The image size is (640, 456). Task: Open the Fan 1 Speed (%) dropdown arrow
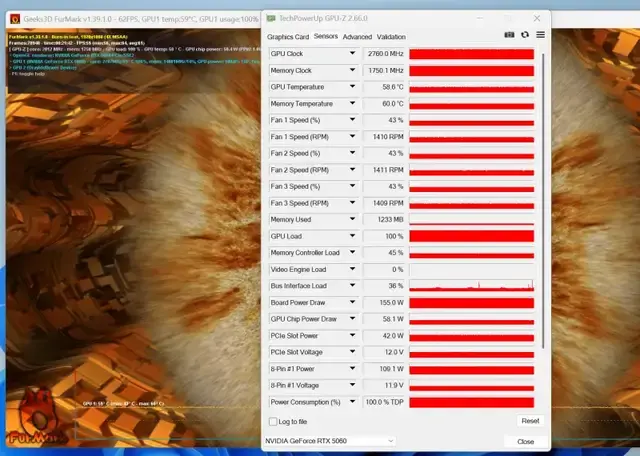352,120
